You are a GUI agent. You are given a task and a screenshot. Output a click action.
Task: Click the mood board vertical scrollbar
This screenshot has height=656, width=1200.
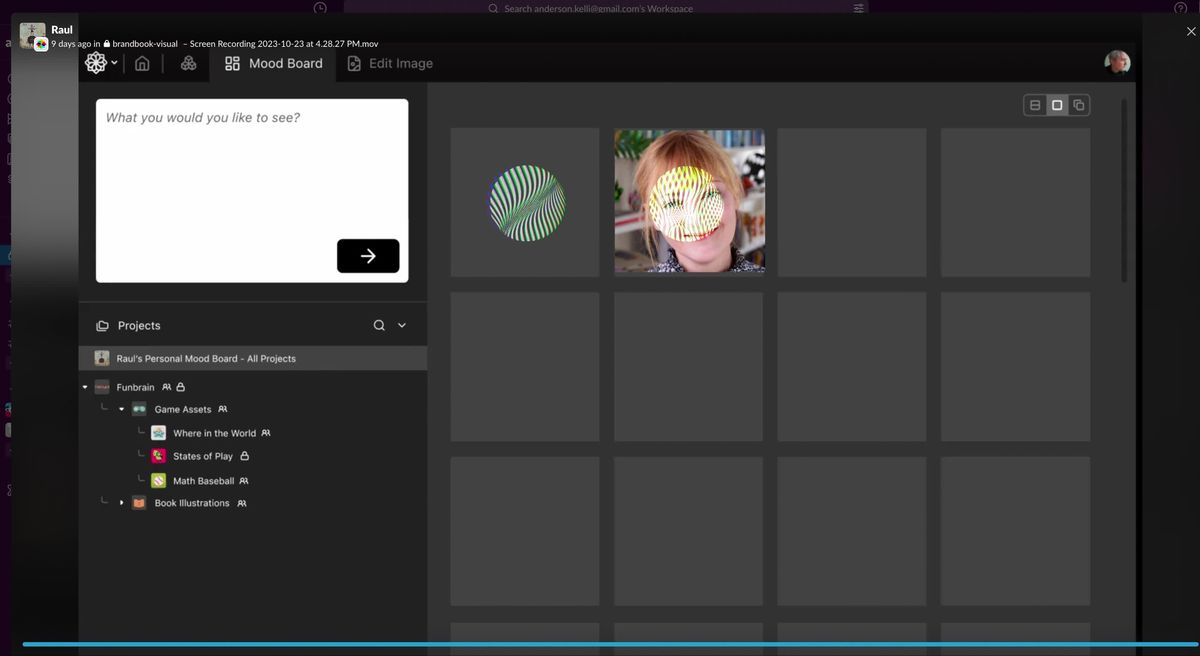coord(1124,190)
